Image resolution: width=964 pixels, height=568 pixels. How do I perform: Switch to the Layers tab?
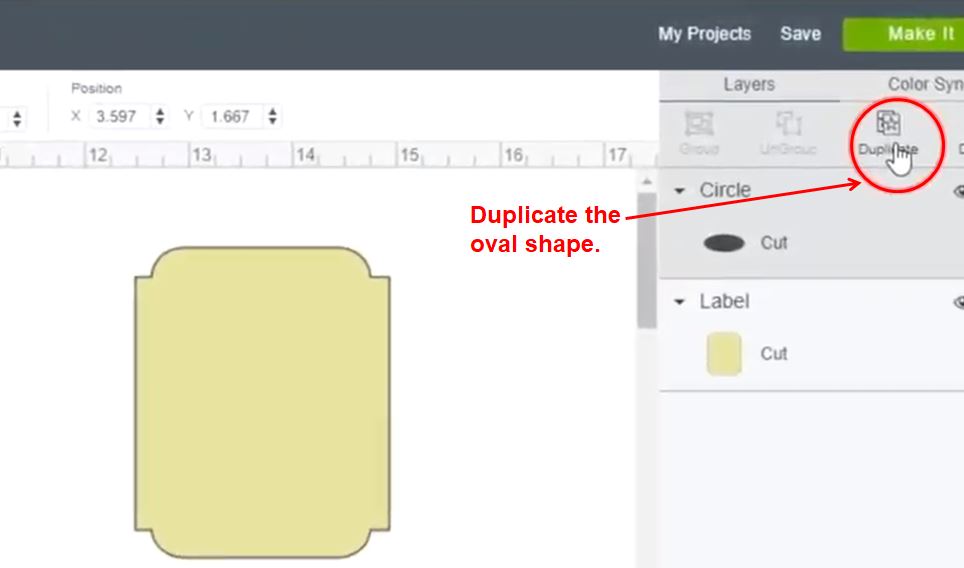click(x=749, y=84)
